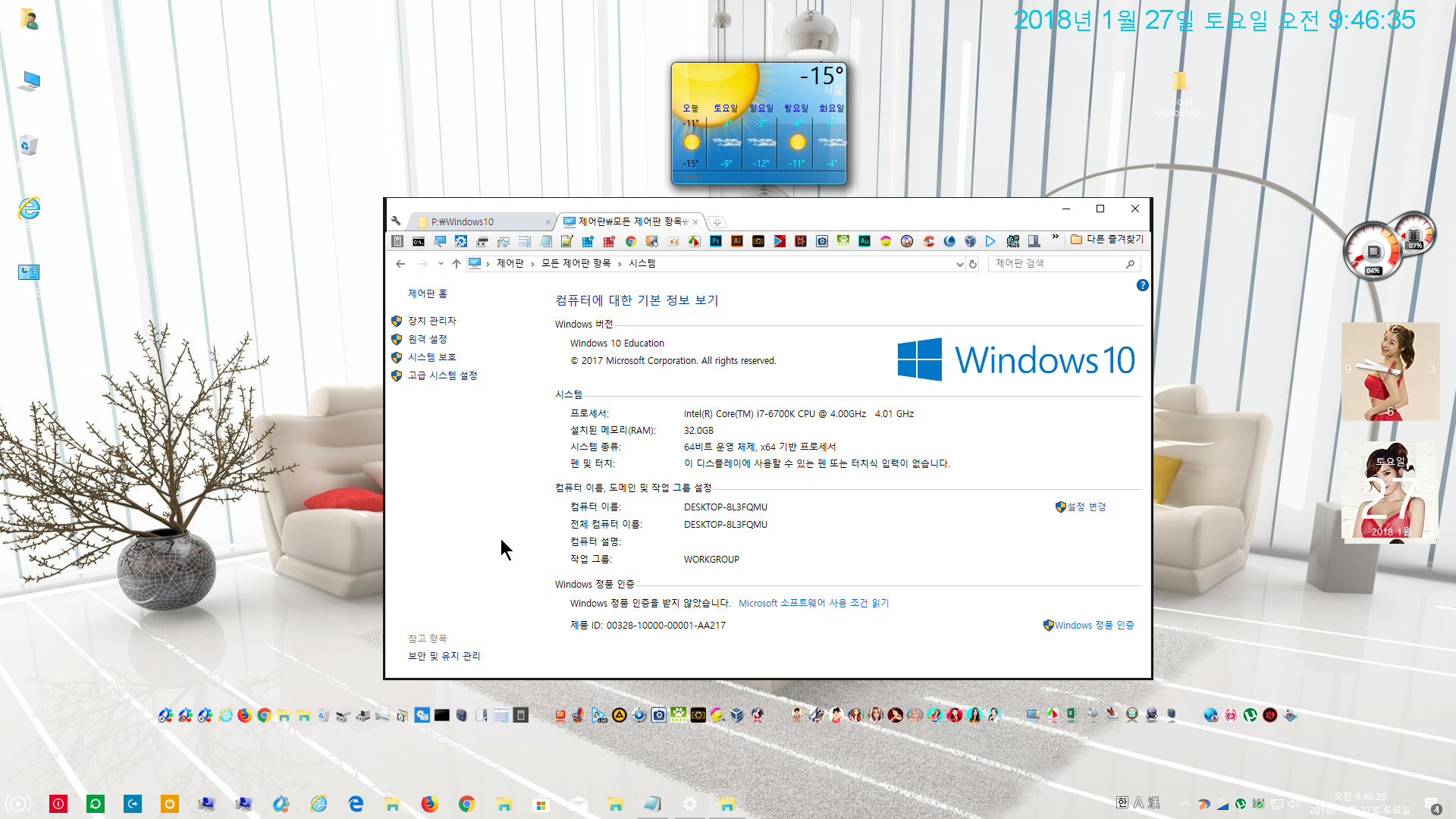
Task: Click the VirtualBox cube icon in toolbar
Action: (x=970, y=241)
